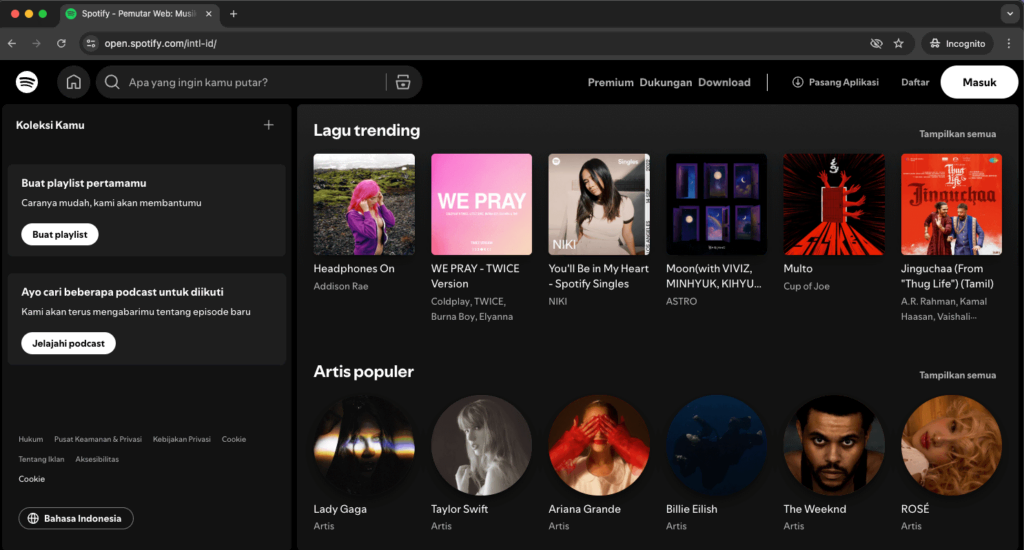Open the Bahasa Indonesia language selector
Image resolution: width=1024 pixels, height=550 pixels.
coord(76,518)
